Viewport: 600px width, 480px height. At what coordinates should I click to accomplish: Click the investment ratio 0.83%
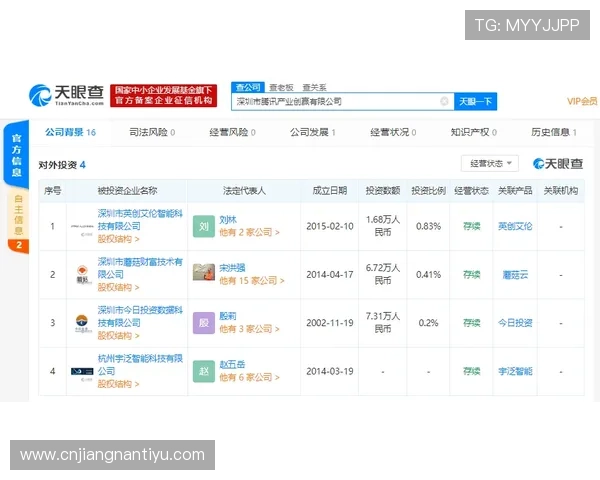coord(428,226)
